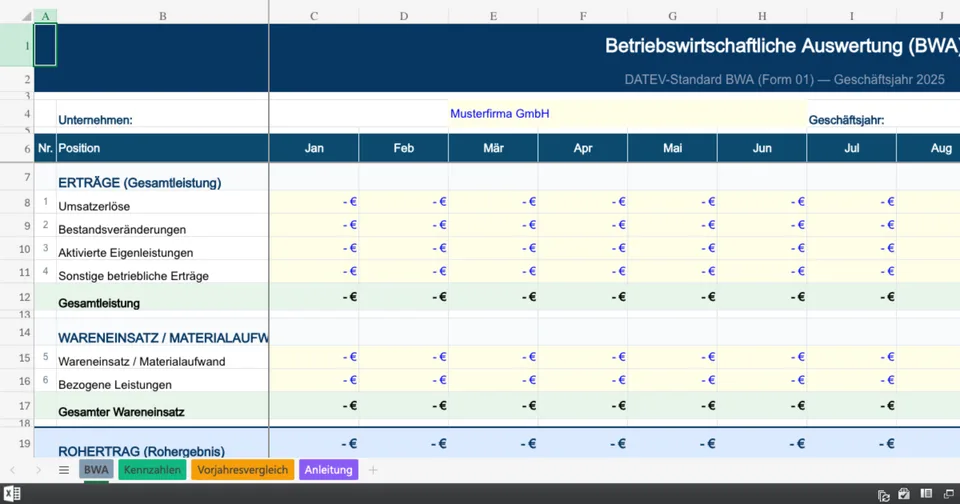960x504 pixels.
Task: Select row 19 header
Action: coord(17,443)
